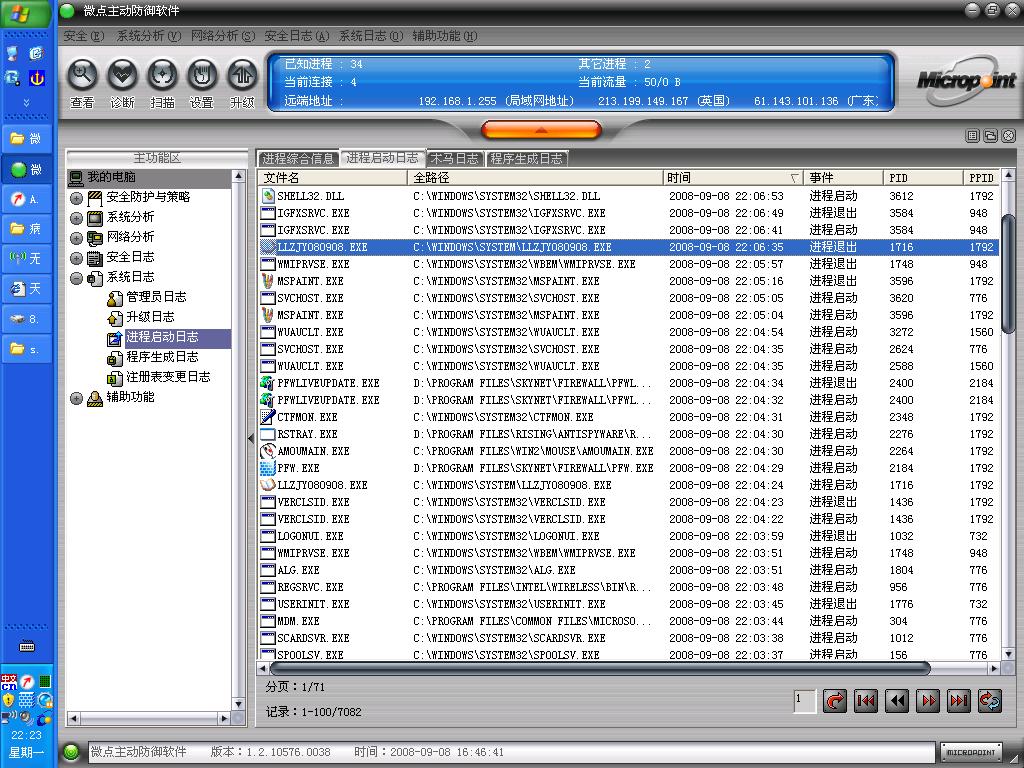Open the 系统分析(V) menu
Viewport: 1024px width, 768px height.
pos(148,36)
